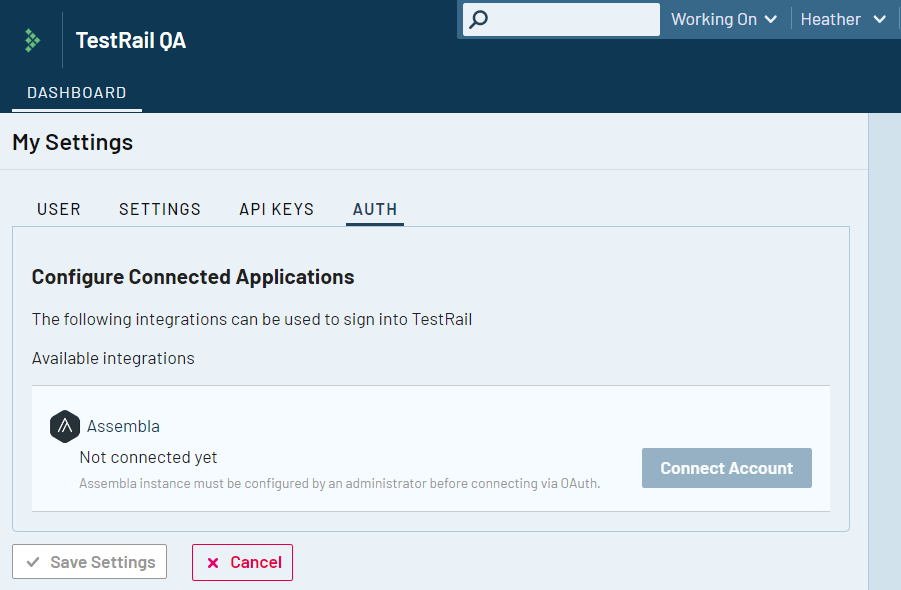Select the AUTH tab
Viewport: 901px width, 590px height.
click(x=375, y=209)
